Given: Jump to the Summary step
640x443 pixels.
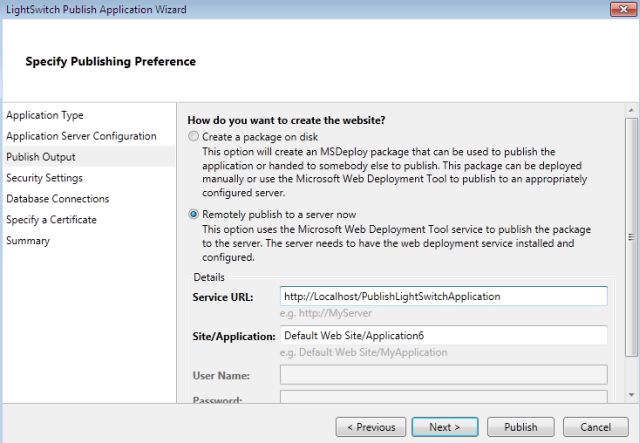Looking at the screenshot, I should (x=28, y=240).
